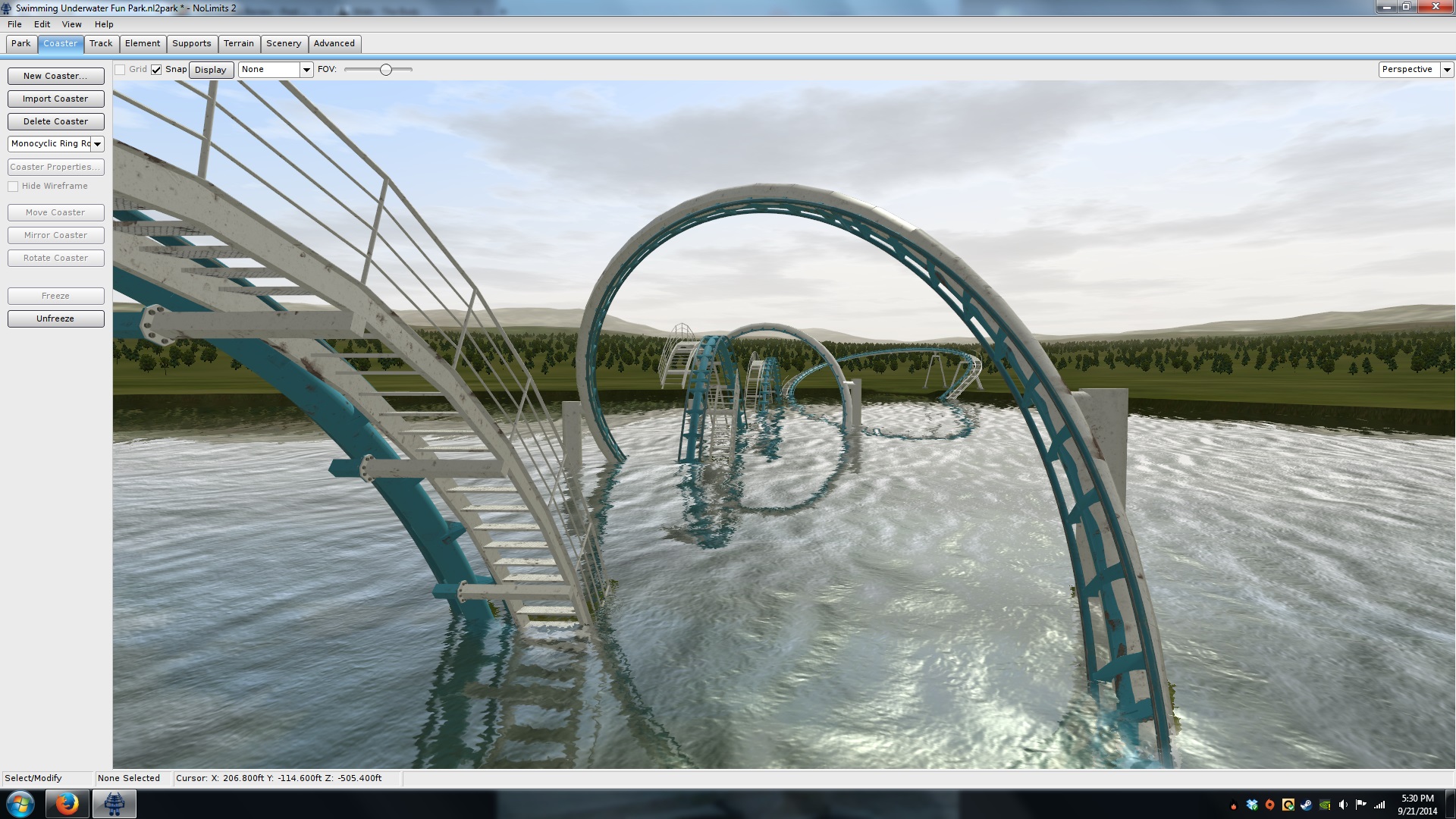Screen dimensions: 1456x819
Task: Open the Windows Start menu
Action: (x=20, y=804)
